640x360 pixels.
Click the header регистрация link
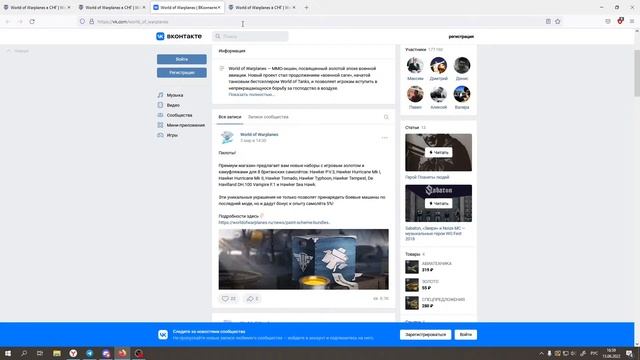tap(461, 36)
